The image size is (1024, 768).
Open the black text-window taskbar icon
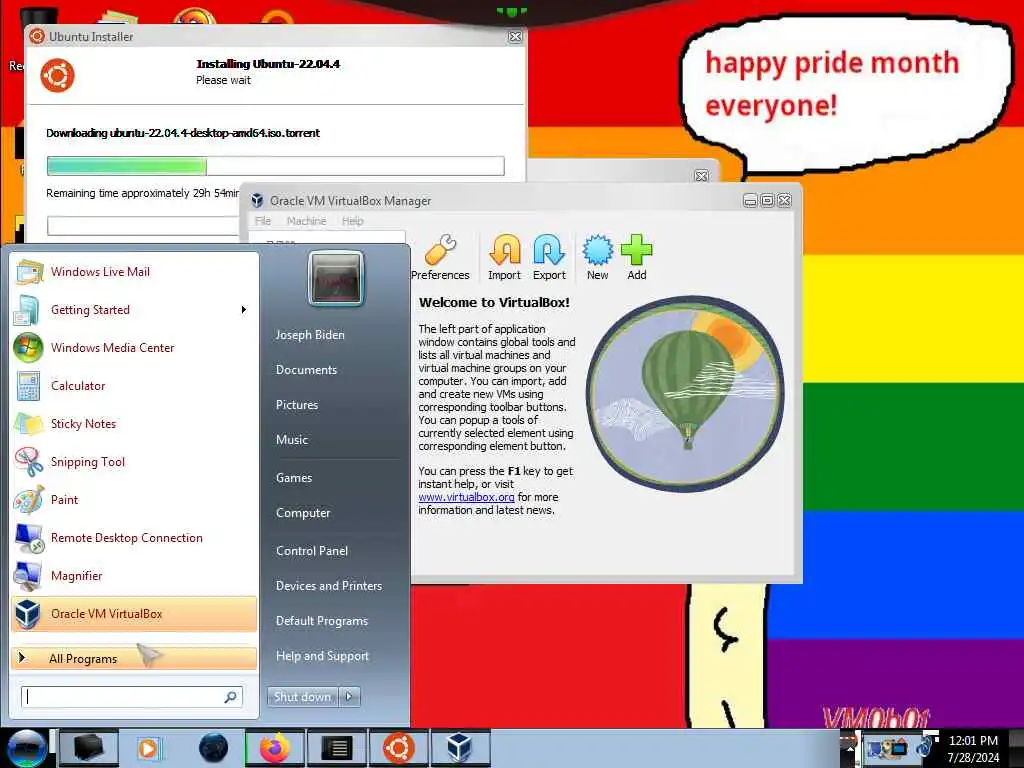coord(337,748)
